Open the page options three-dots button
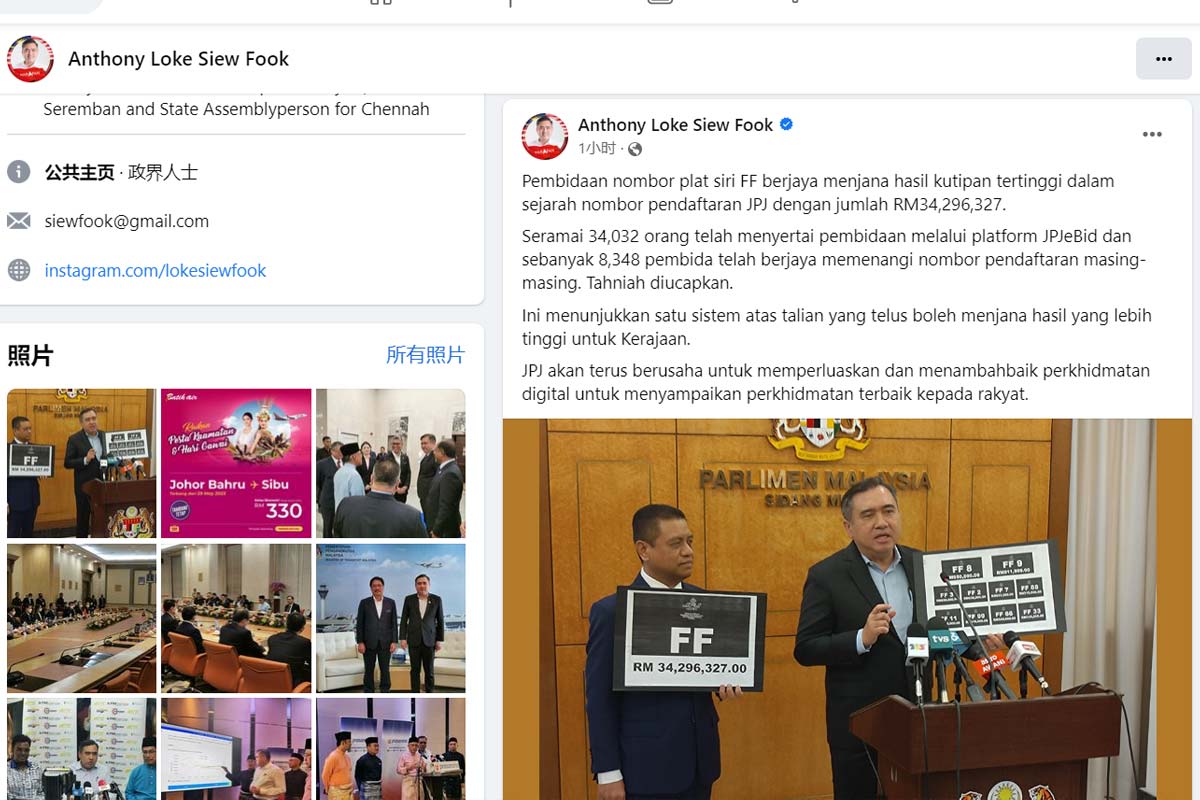Screen dimensions: 1200x800 1163,59
